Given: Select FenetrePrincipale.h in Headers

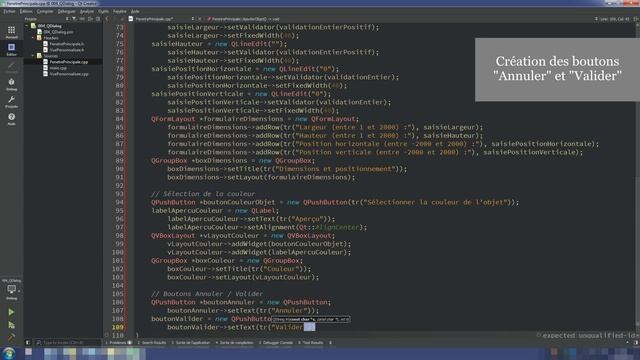Looking at the screenshot, I should point(67,44).
